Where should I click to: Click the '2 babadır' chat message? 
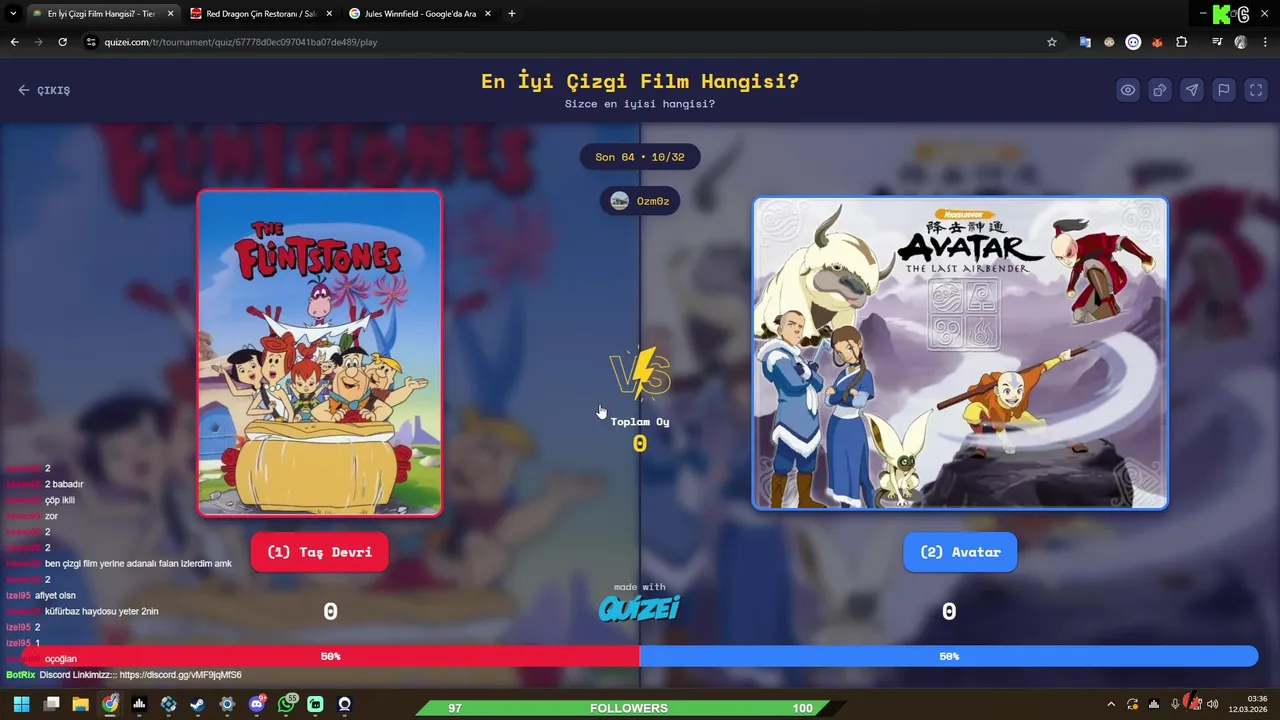(64, 484)
